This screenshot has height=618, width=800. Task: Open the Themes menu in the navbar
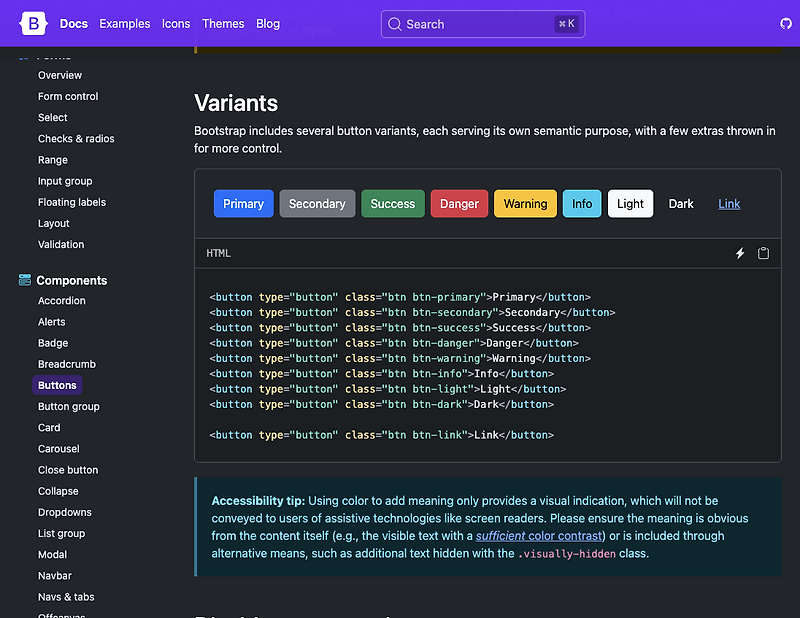223,23
